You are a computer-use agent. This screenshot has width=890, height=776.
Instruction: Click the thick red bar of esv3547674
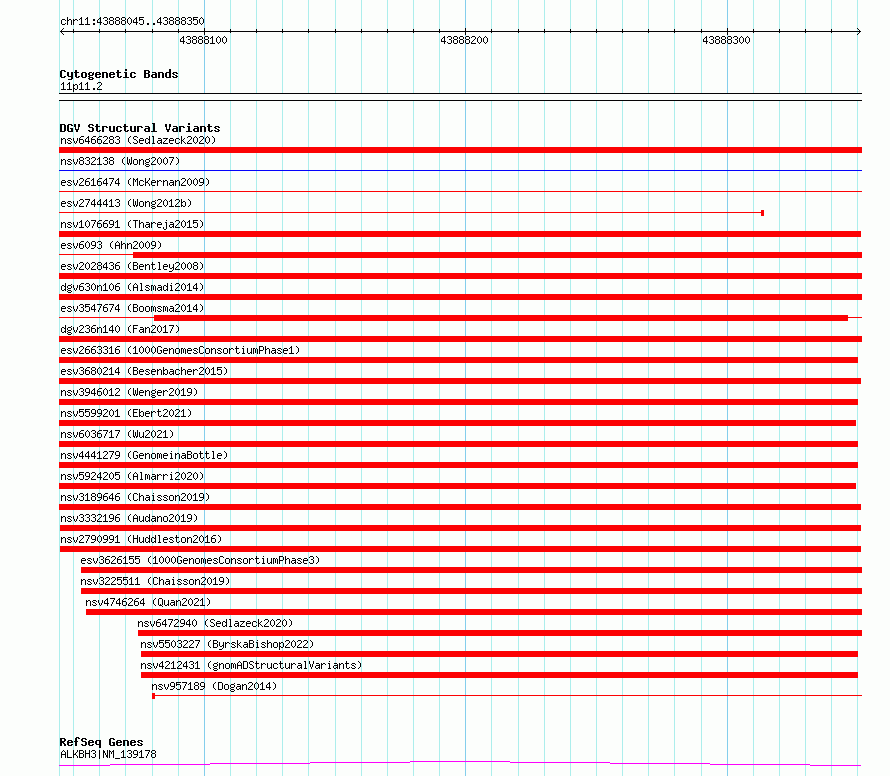point(501,318)
